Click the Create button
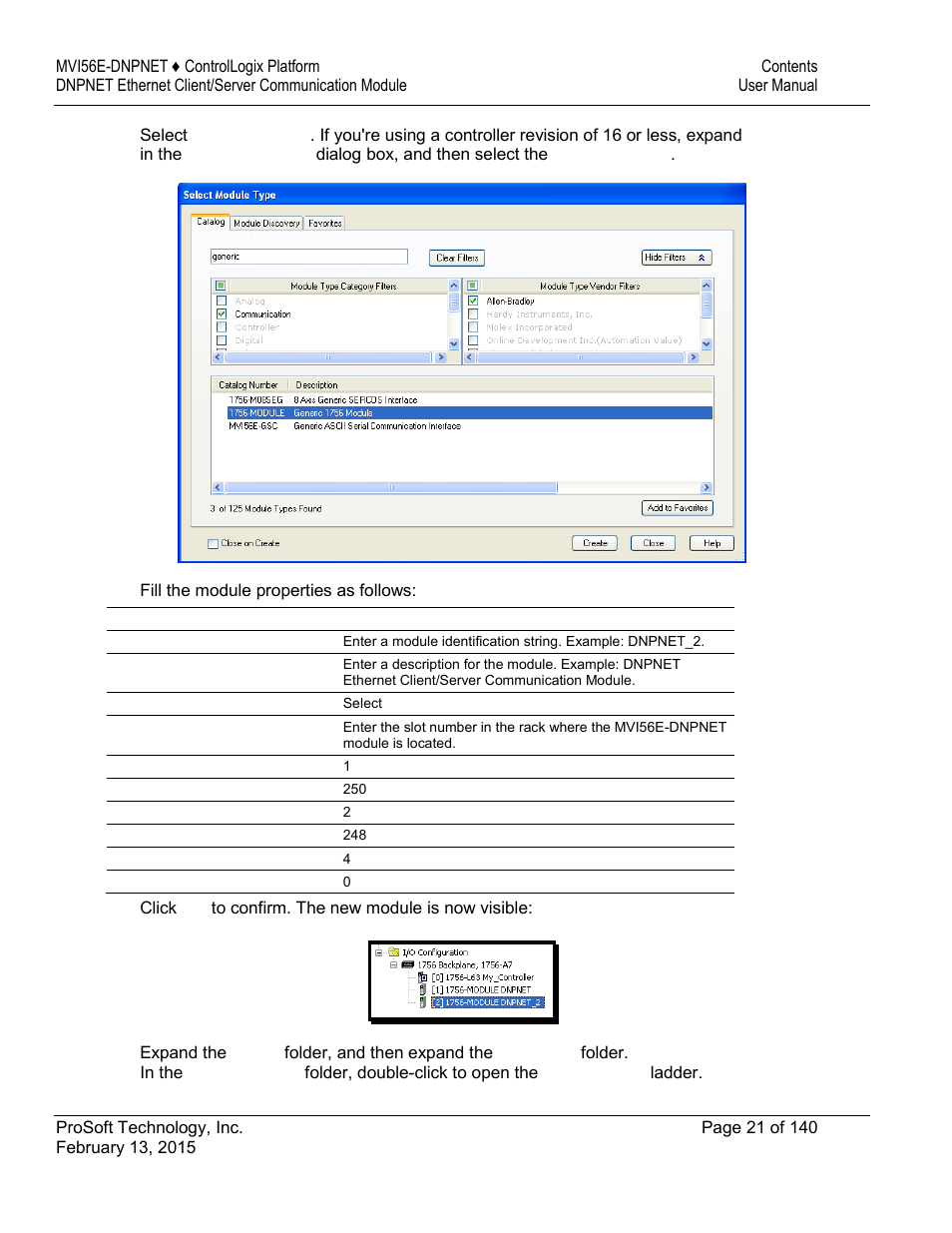This screenshot has width=952, height=1233. (x=595, y=543)
